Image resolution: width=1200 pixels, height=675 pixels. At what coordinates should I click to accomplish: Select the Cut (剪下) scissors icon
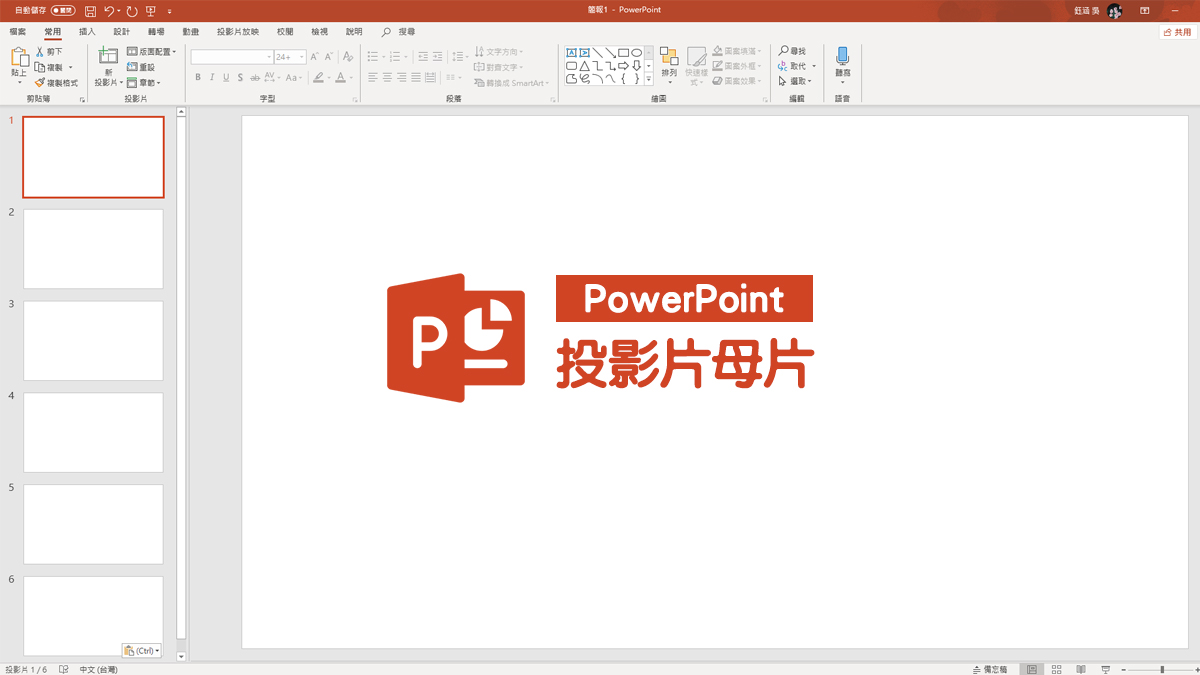[x=41, y=51]
